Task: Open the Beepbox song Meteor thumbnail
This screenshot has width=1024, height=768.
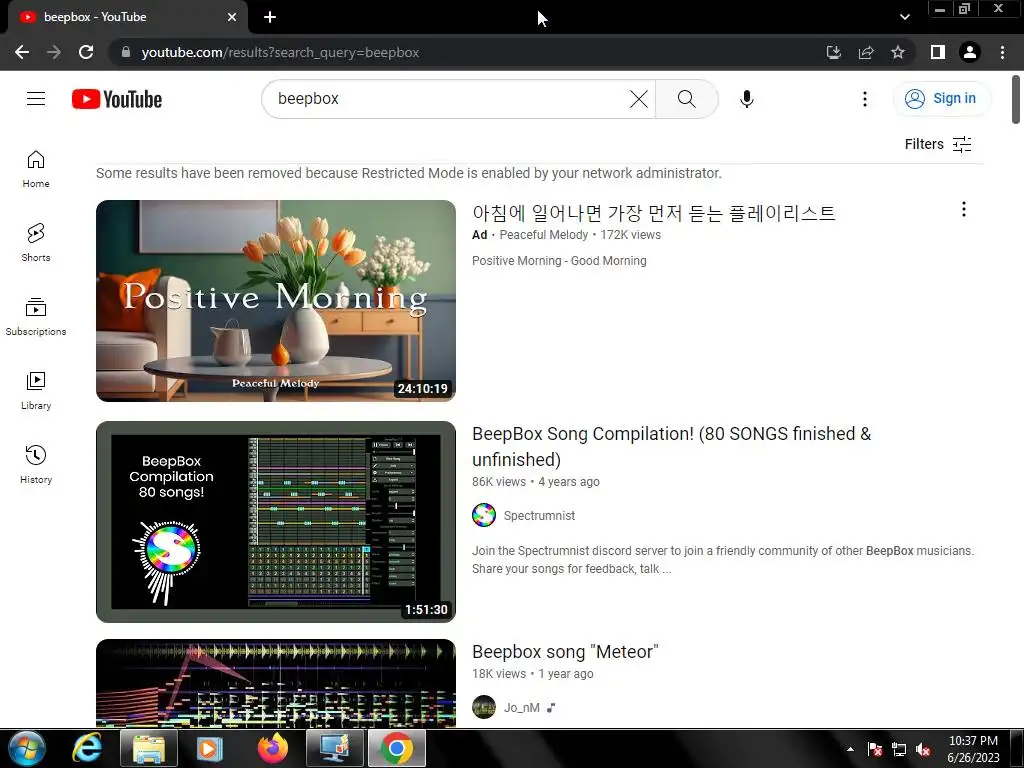Action: [x=276, y=682]
